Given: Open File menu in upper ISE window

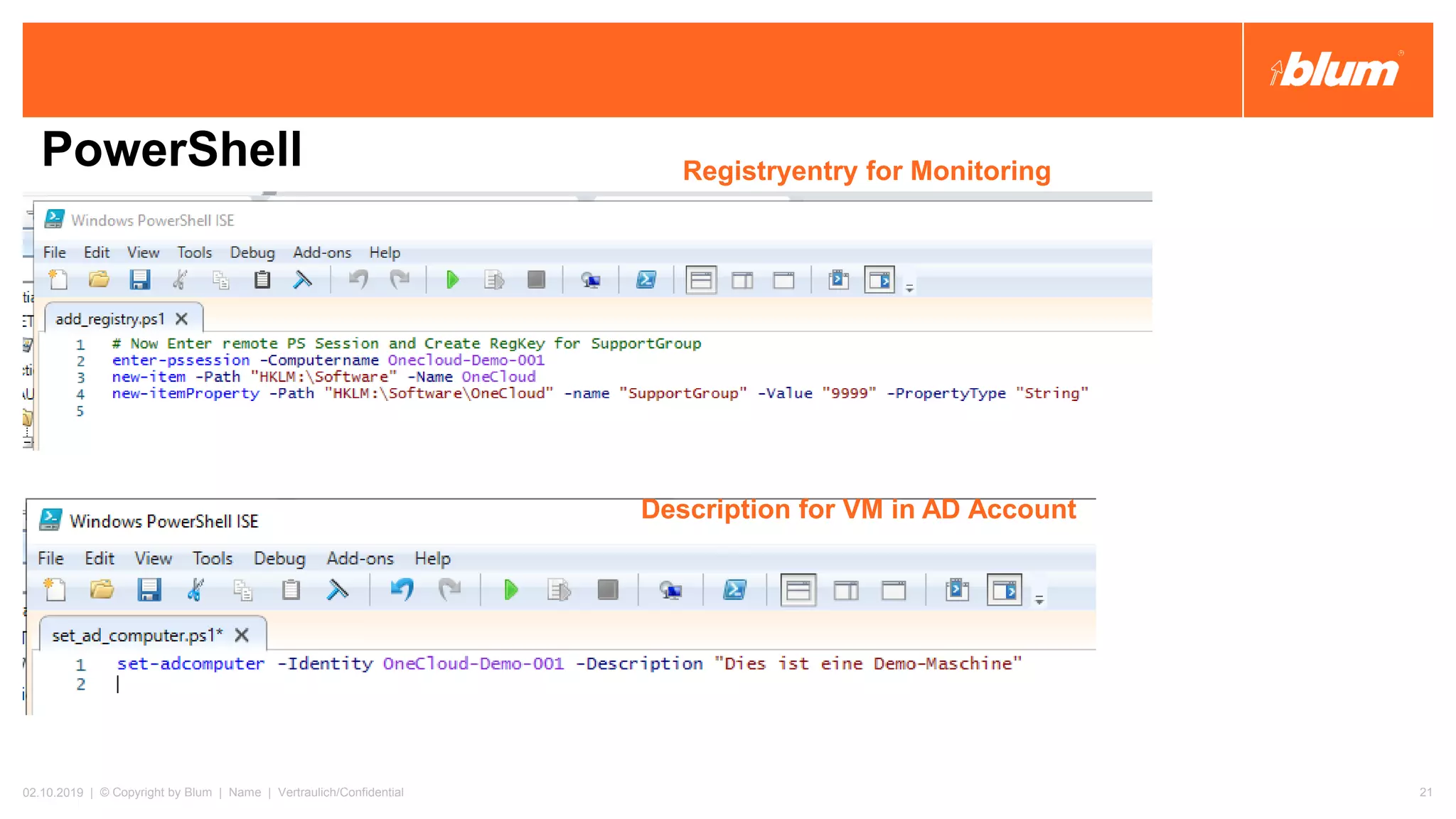Looking at the screenshot, I should [x=54, y=252].
